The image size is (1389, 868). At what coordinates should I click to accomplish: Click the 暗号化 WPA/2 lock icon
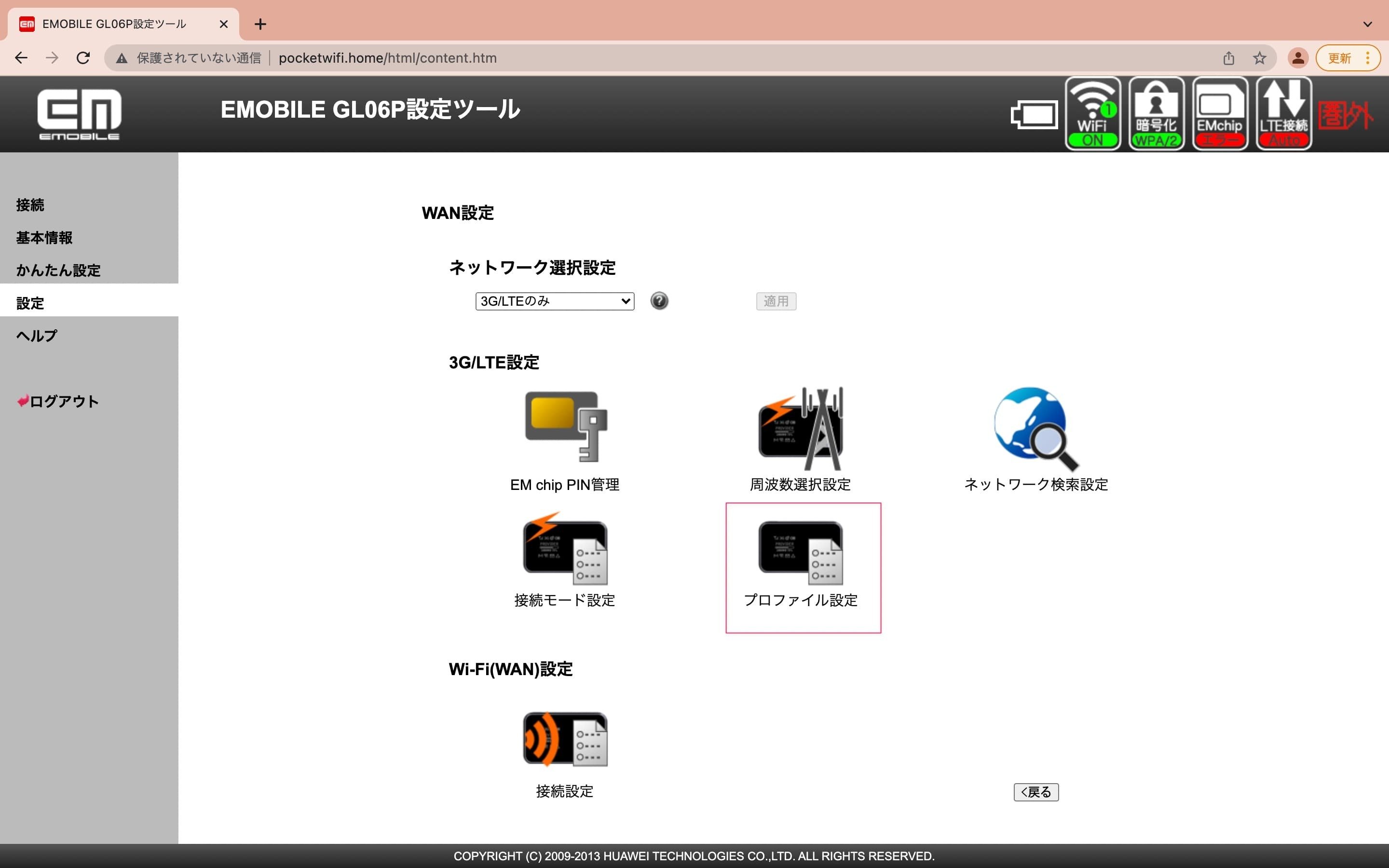tap(1157, 114)
